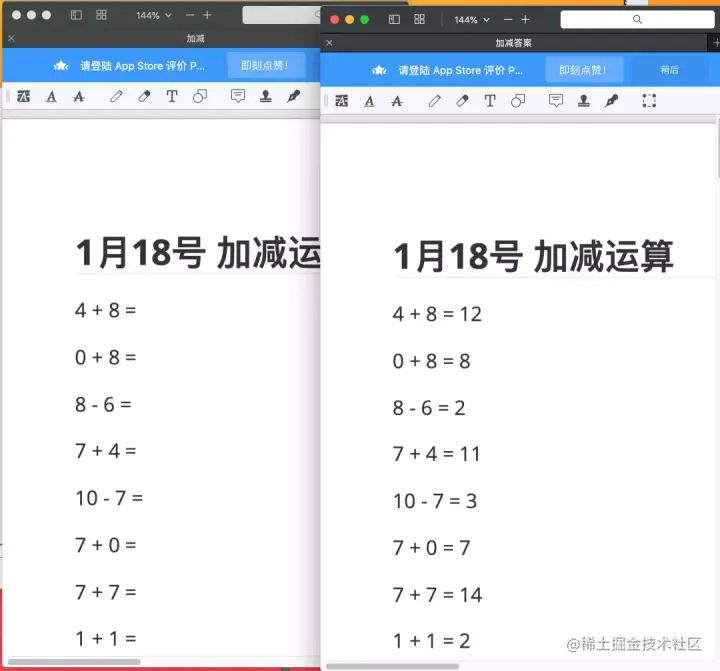Click 即刻点赞! button in 加减答案 window
The image size is (720, 671).
pos(584,70)
